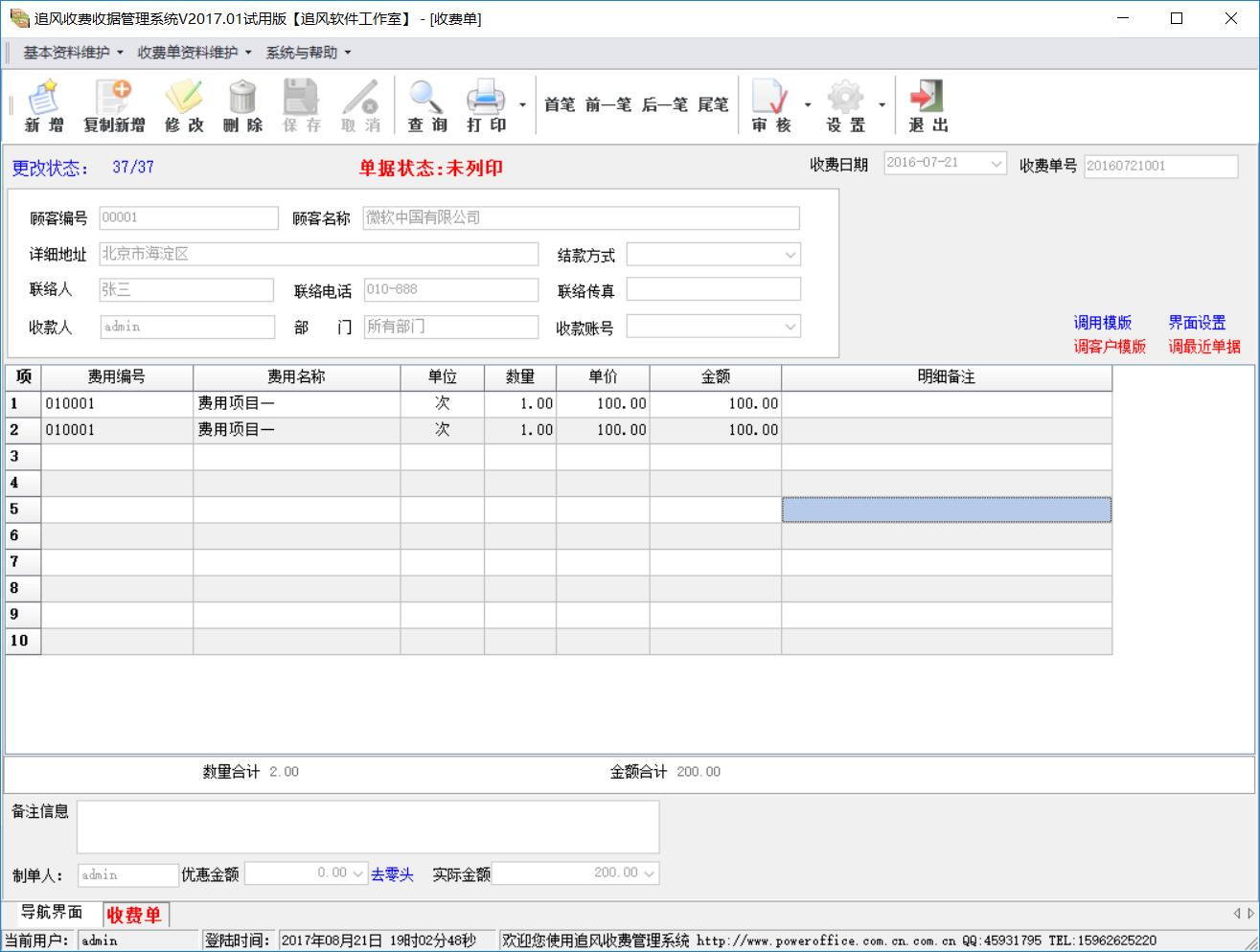
Task: Click the 调客户模版 link
Action: click(x=1110, y=347)
